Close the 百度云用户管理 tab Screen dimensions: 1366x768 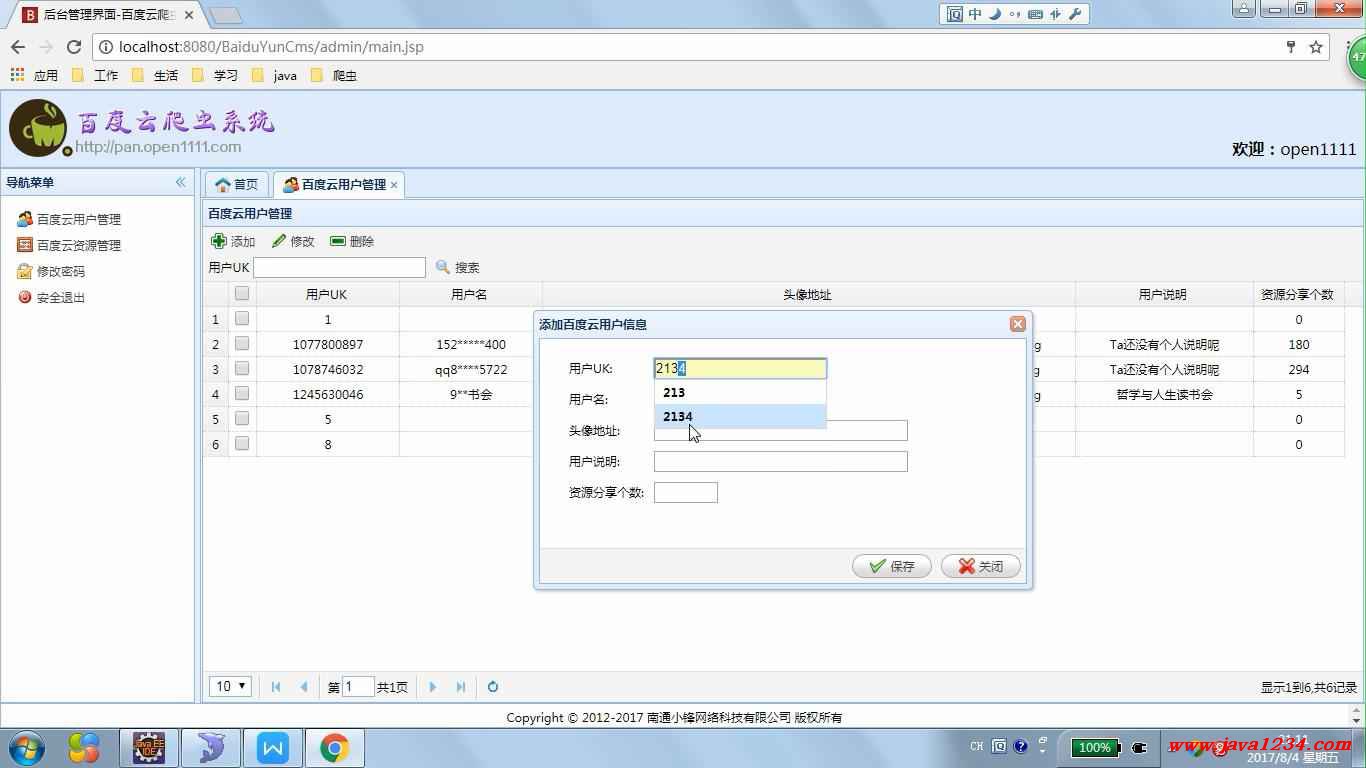394,185
